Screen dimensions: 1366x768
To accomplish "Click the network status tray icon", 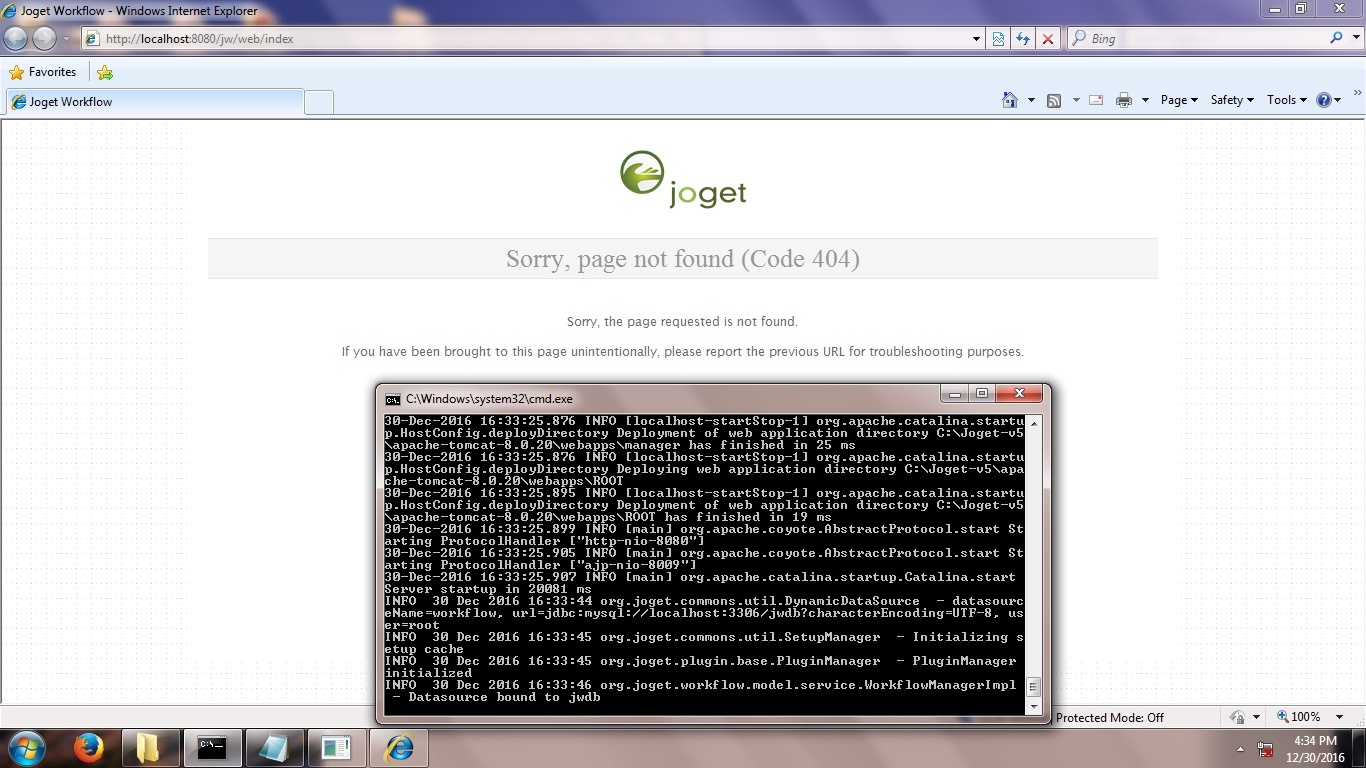I will [1266, 749].
